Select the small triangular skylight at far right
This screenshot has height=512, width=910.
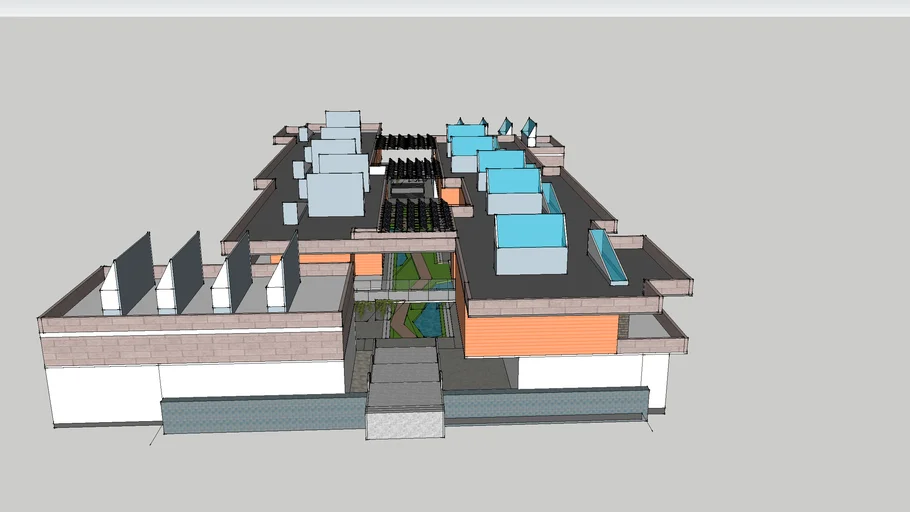pos(528,130)
